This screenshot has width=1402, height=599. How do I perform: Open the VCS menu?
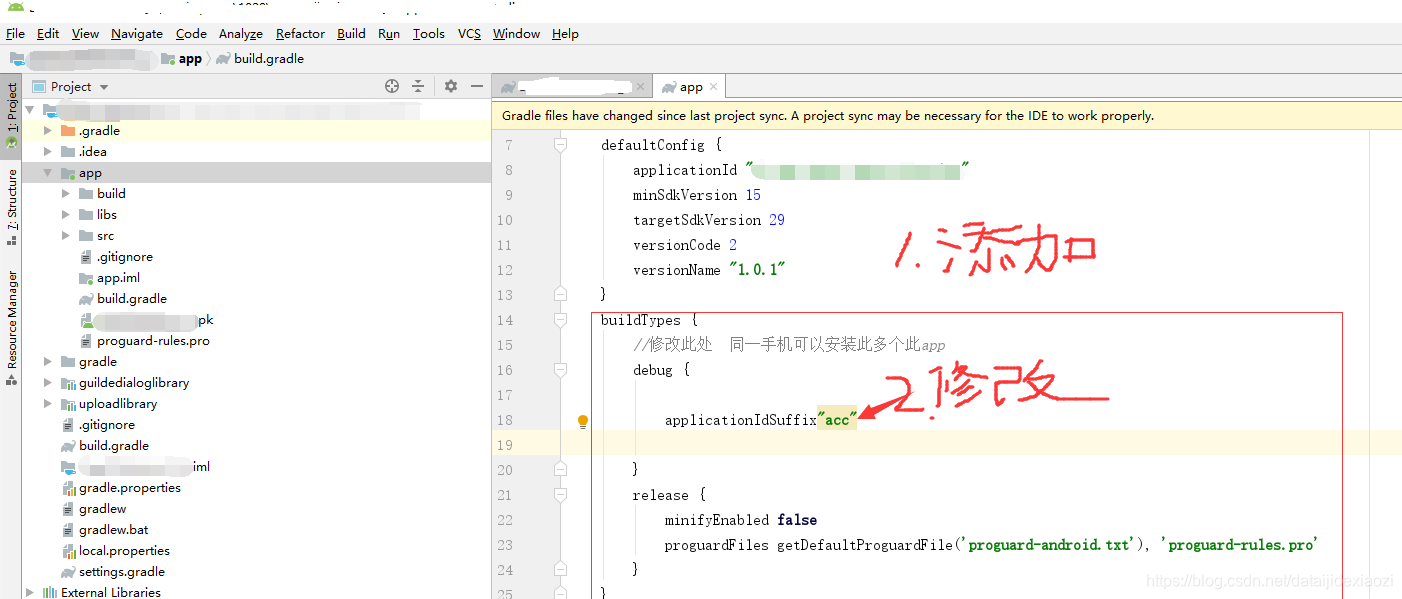470,34
